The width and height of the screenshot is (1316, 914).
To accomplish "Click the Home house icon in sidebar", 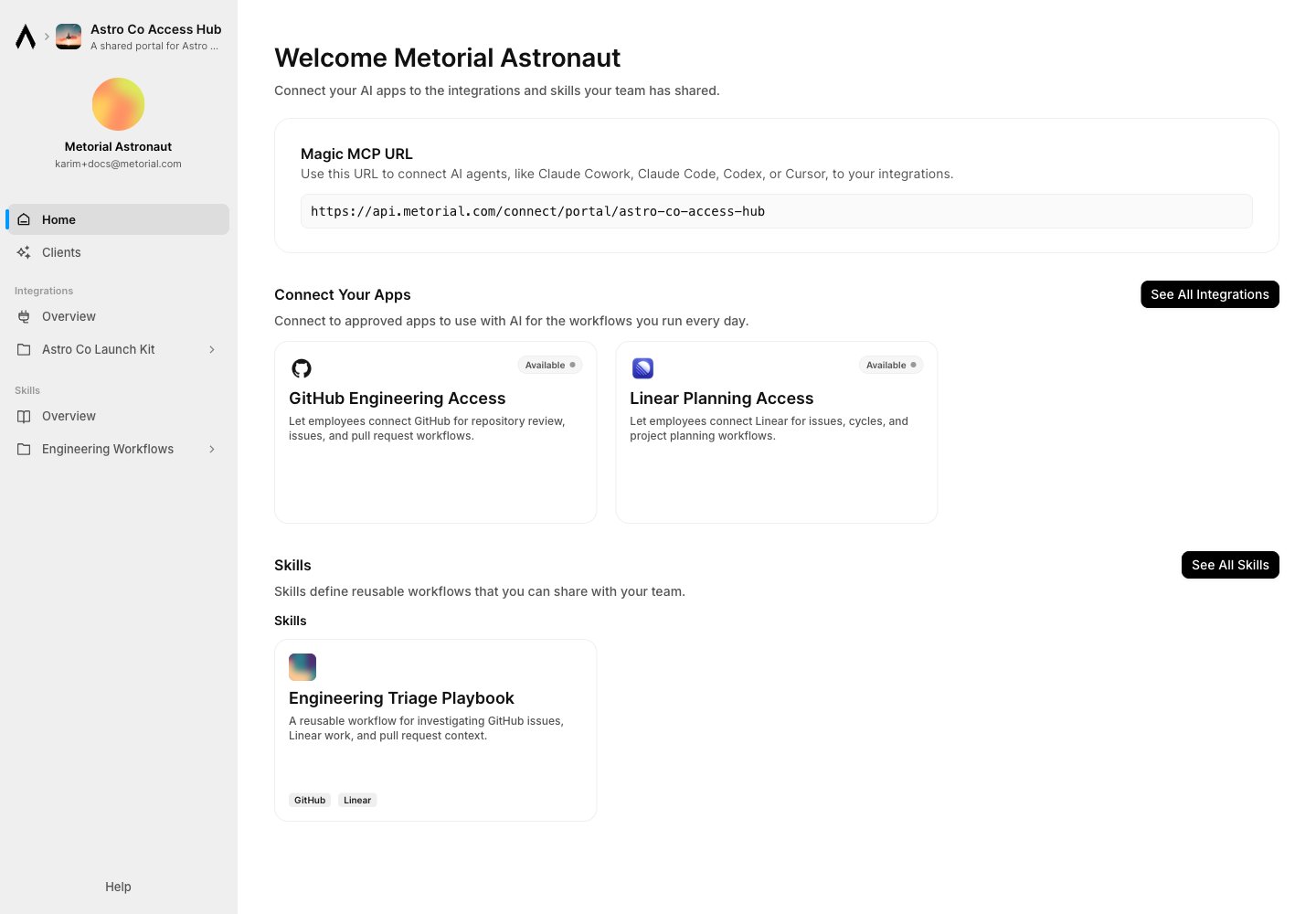I will 24,219.
